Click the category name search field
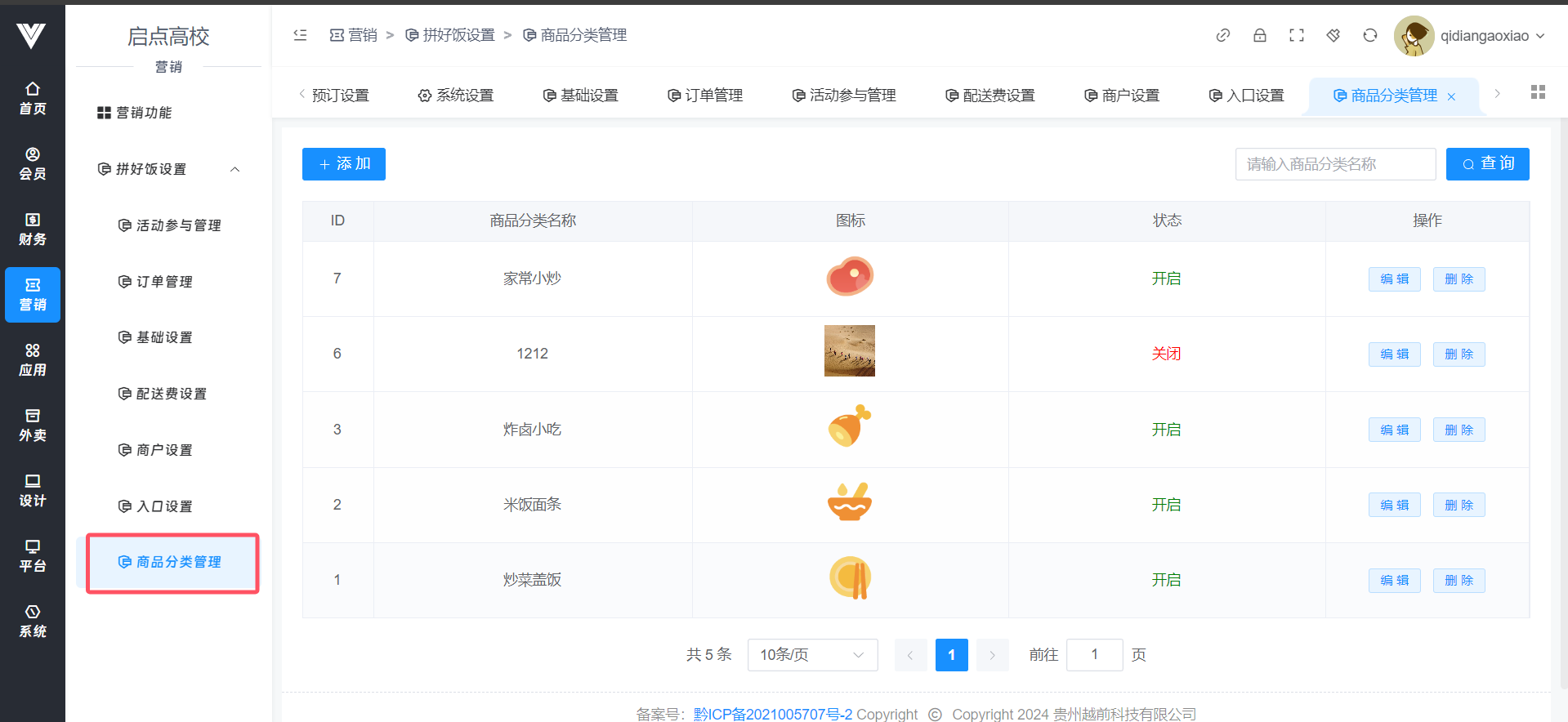1568x722 pixels. [x=1334, y=164]
